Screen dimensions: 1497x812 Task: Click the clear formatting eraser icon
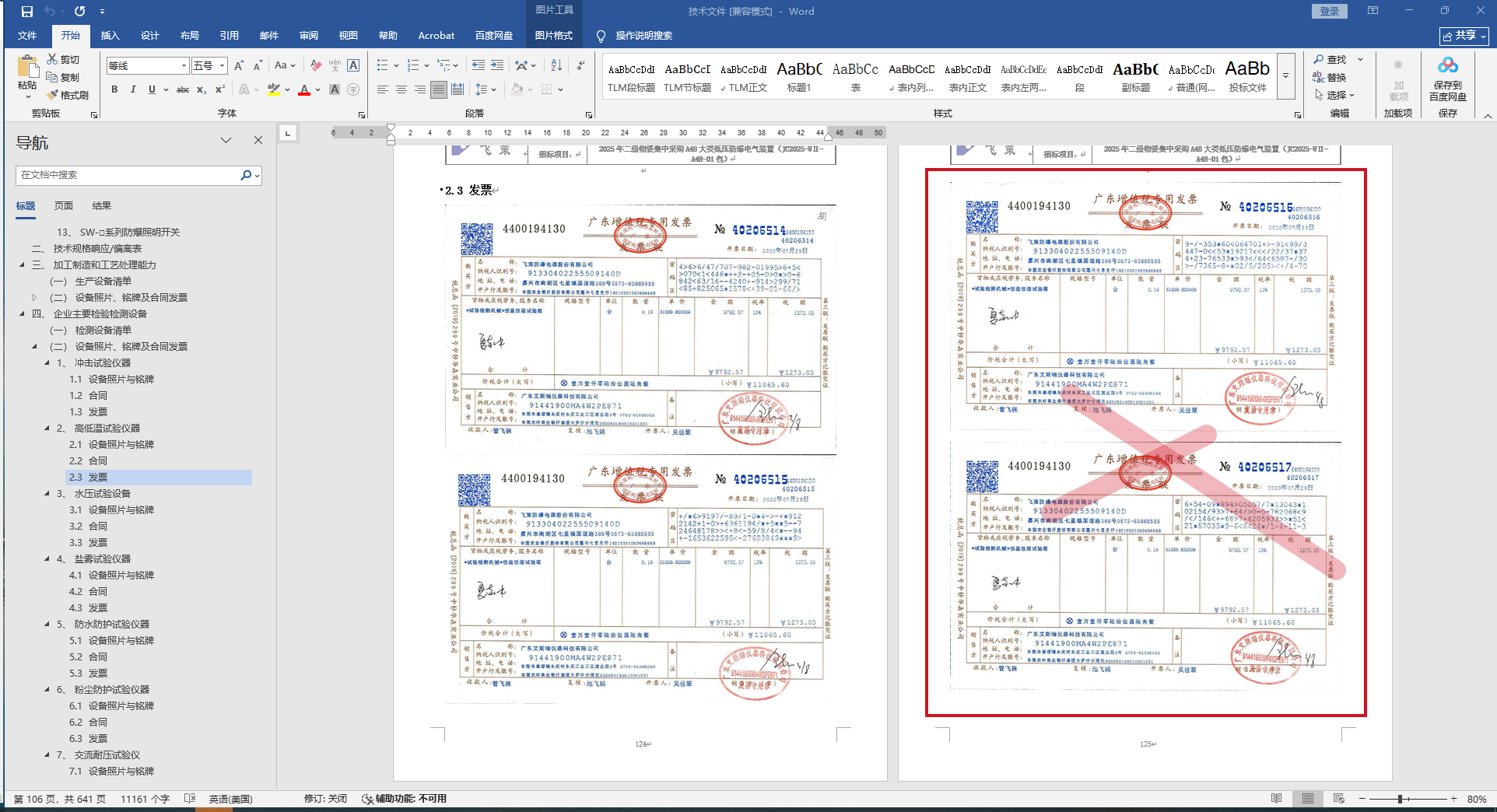point(315,65)
